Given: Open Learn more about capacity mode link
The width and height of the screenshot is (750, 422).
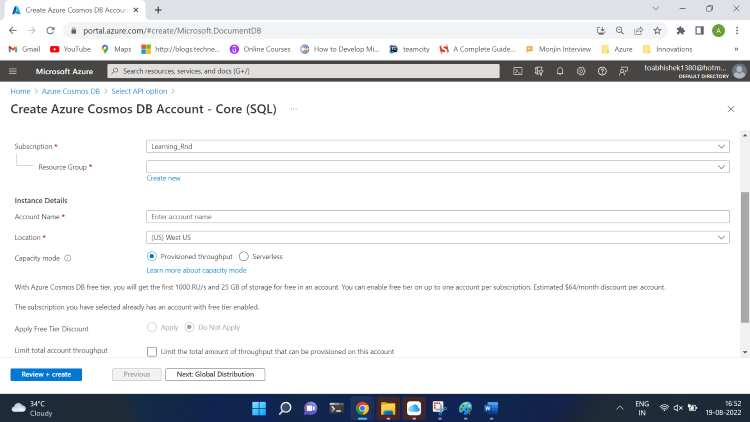Looking at the screenshot, I should point(197,270).
